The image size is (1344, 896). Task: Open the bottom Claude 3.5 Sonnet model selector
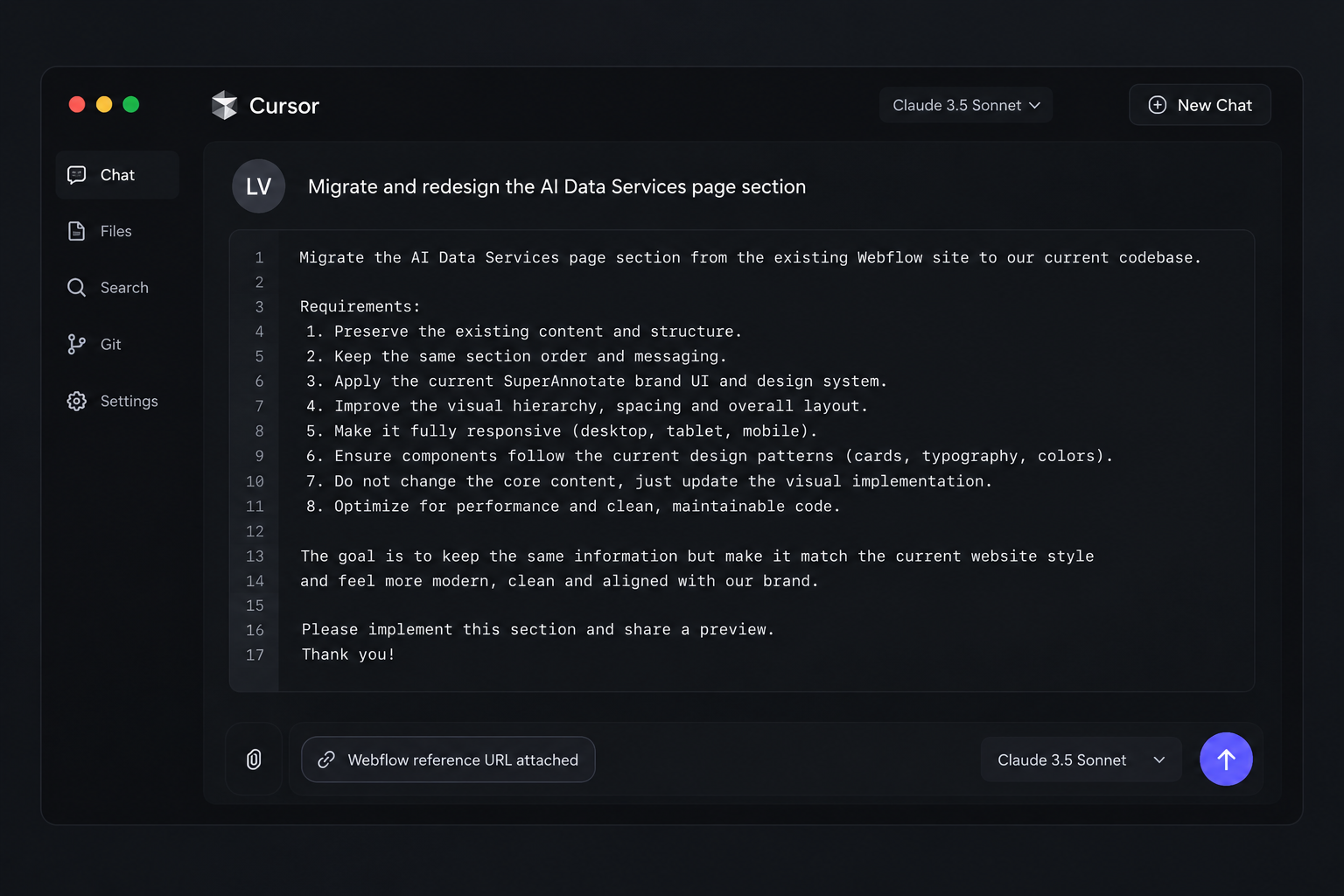pyautogui.click(x=1081, y=759)
